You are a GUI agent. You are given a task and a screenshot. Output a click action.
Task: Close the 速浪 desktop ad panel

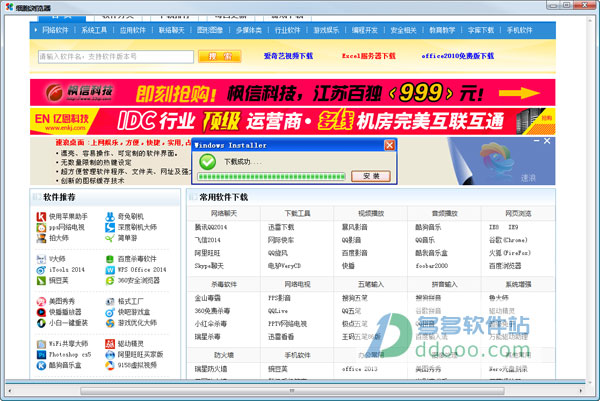click(x=547, y=141)
